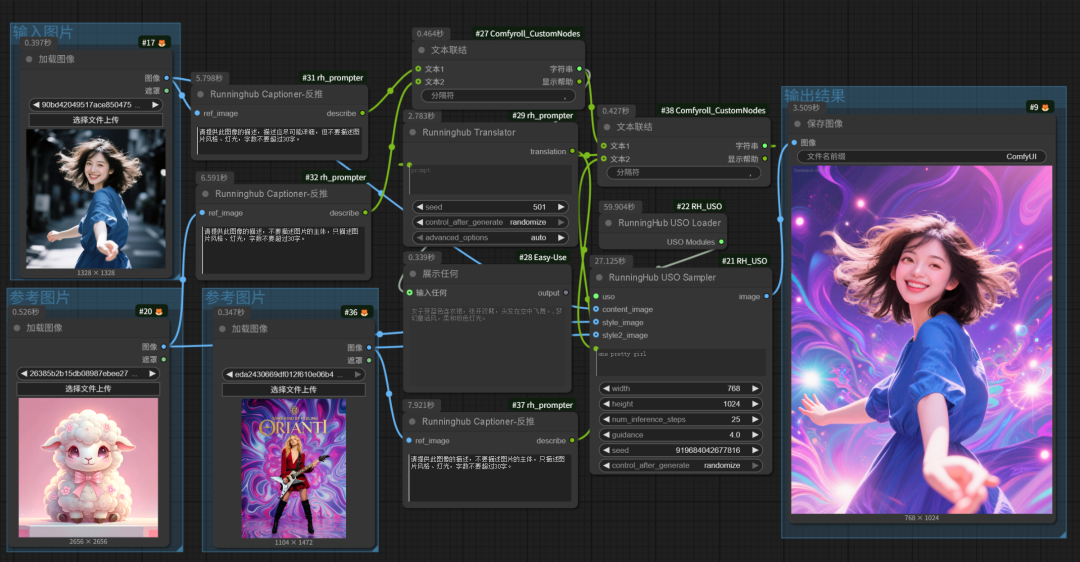Collapse the #36 加载图像 node
This screenshot has height=562, width=1080.
[x=222, y=329]
